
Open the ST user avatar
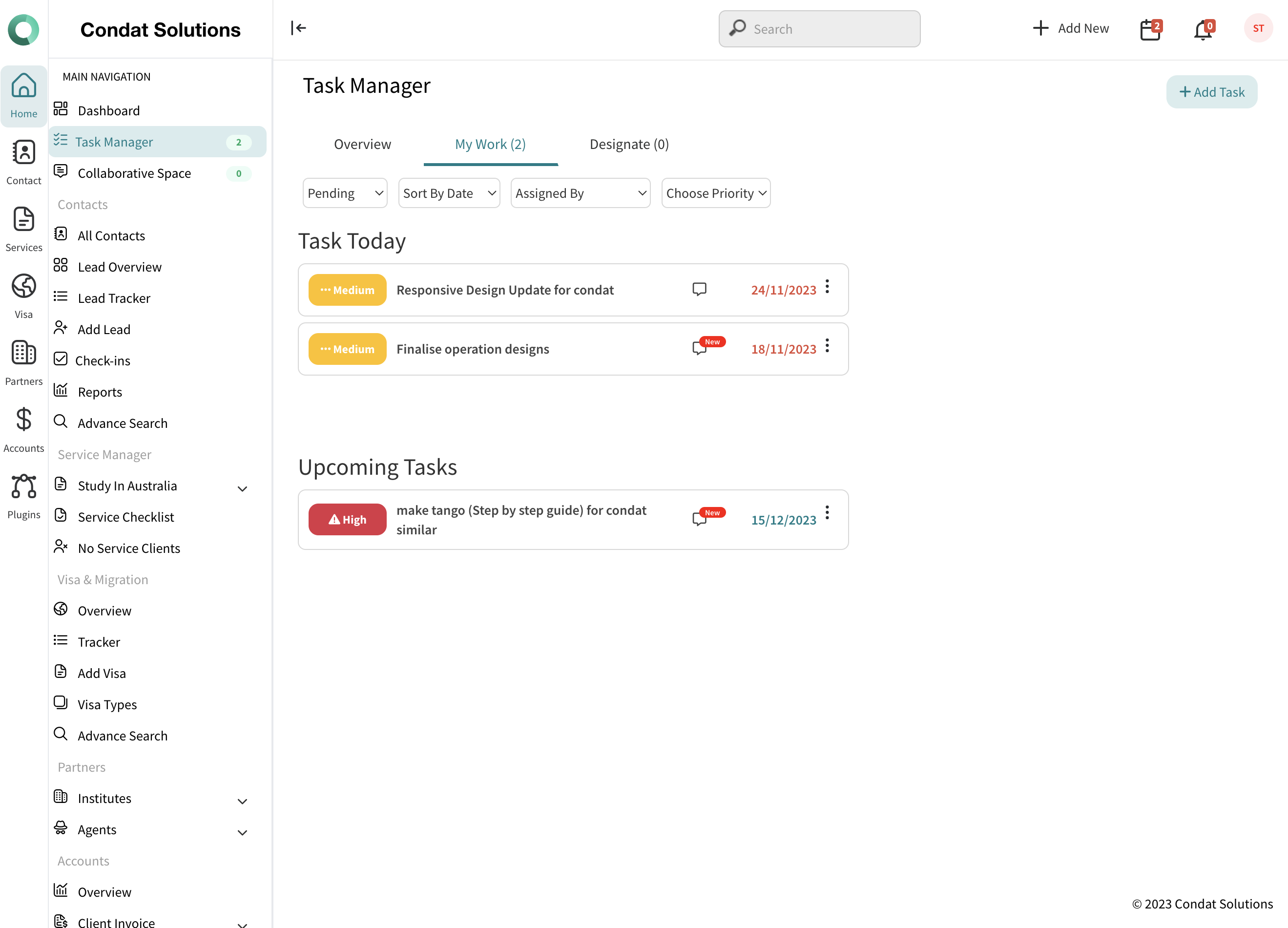click(1259, 28)
